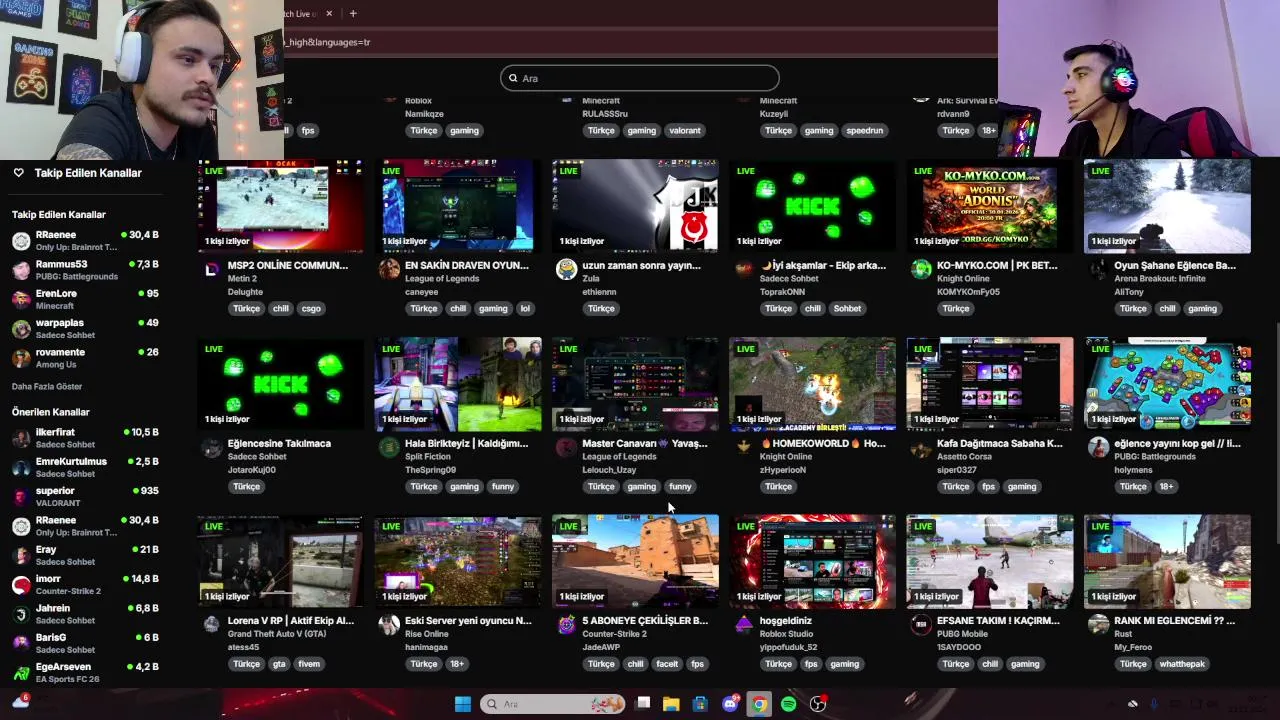Open EgeArseven channel avatar in sidebar
1280x720 pixels.
point(21,673)
